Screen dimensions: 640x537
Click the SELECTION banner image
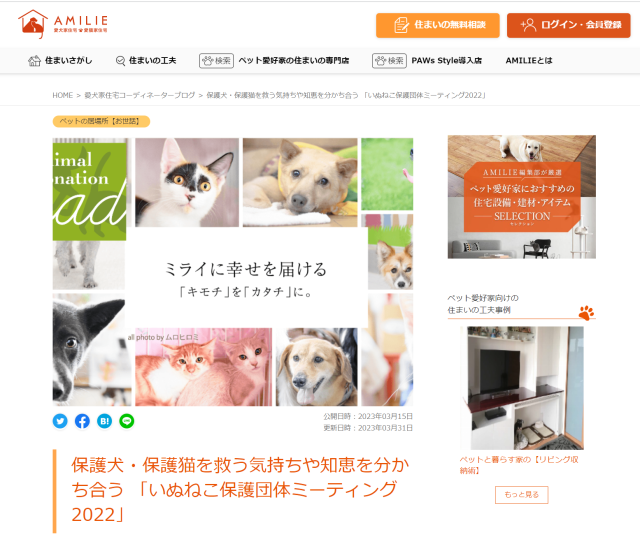[522, 197]
